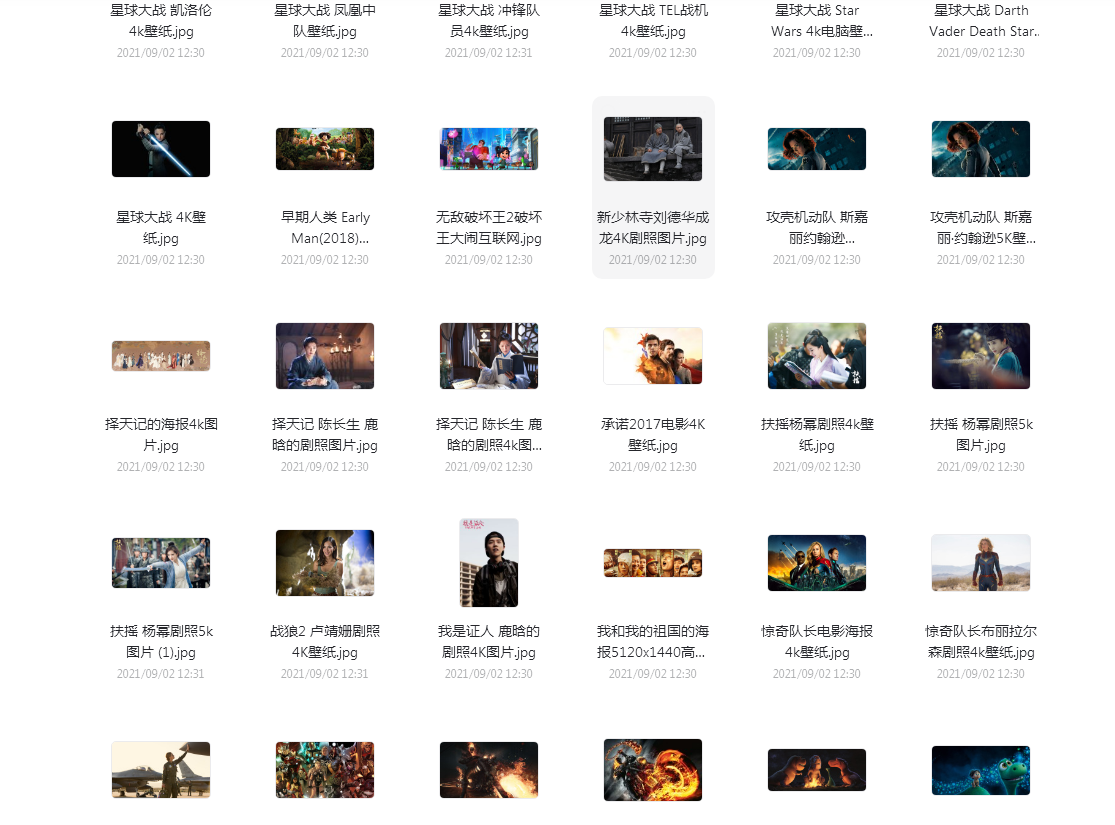Select the fighter jet and pilot thumbnail

[161, 770]
